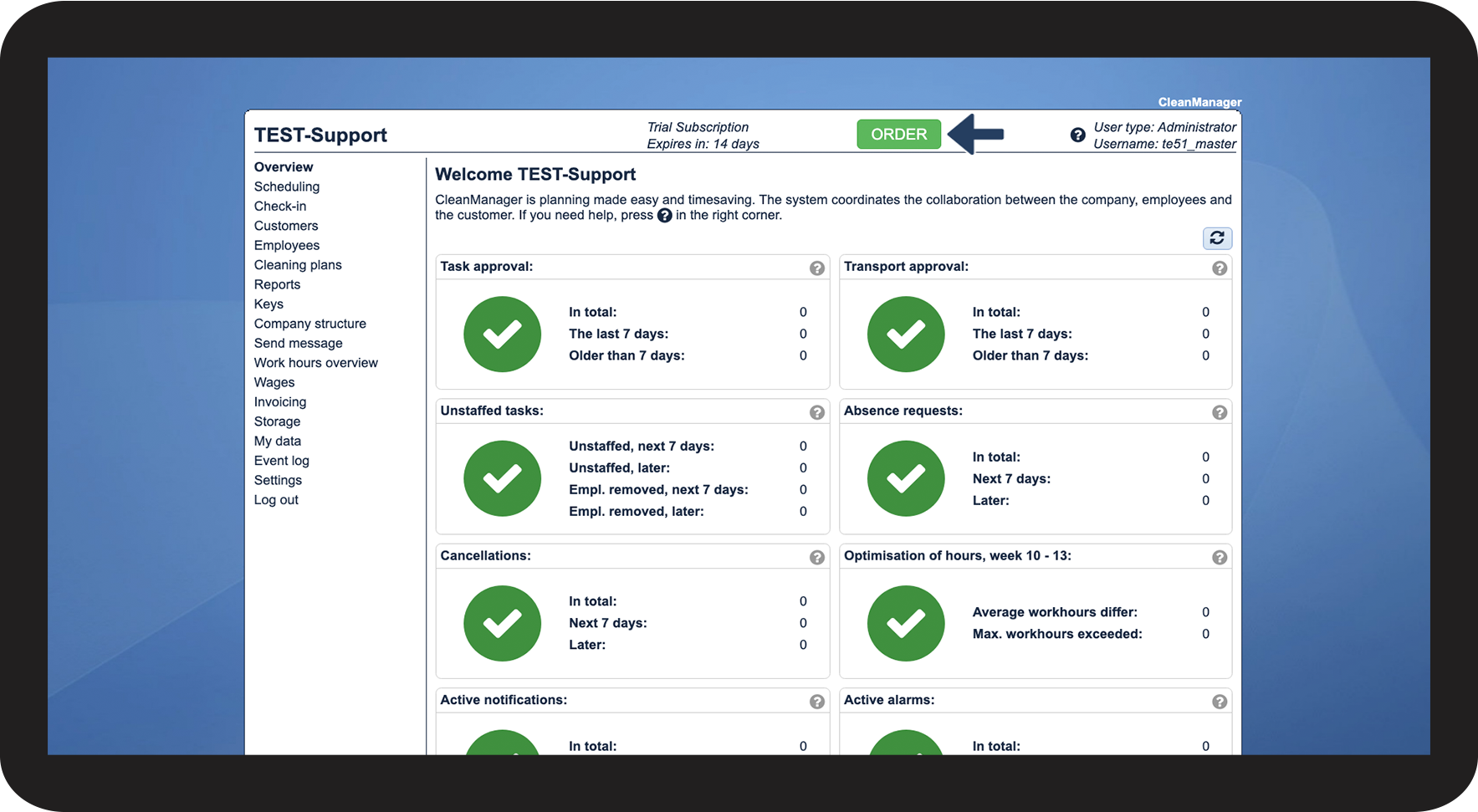1478x812 pixels.
Task: Click 'In total:' in Task approval
Action: coord(593,313)
